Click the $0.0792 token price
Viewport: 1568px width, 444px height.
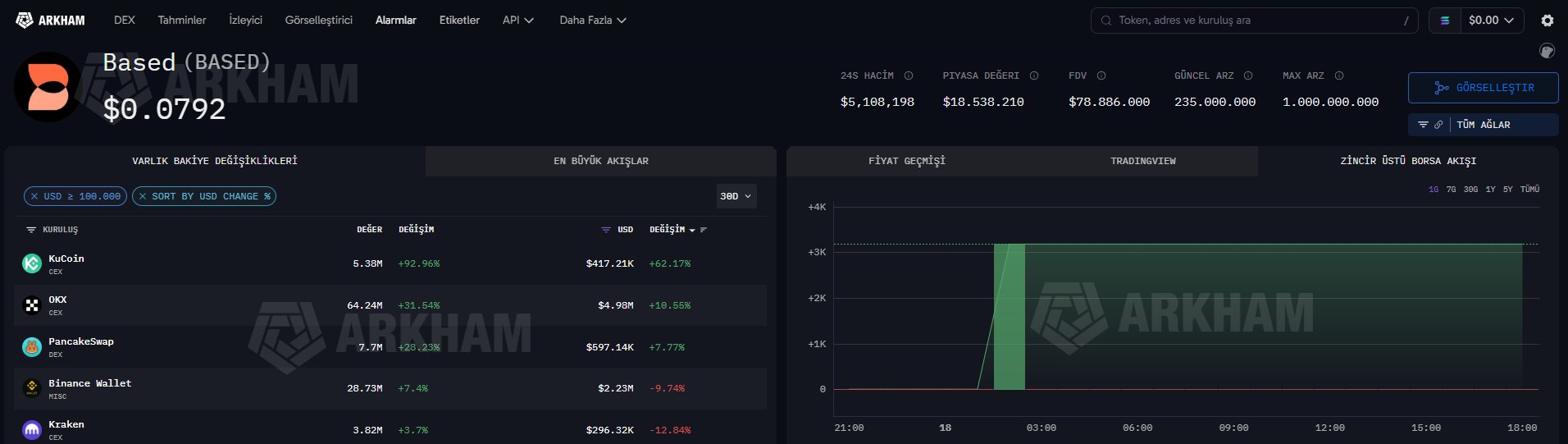[x=164, y=108]
